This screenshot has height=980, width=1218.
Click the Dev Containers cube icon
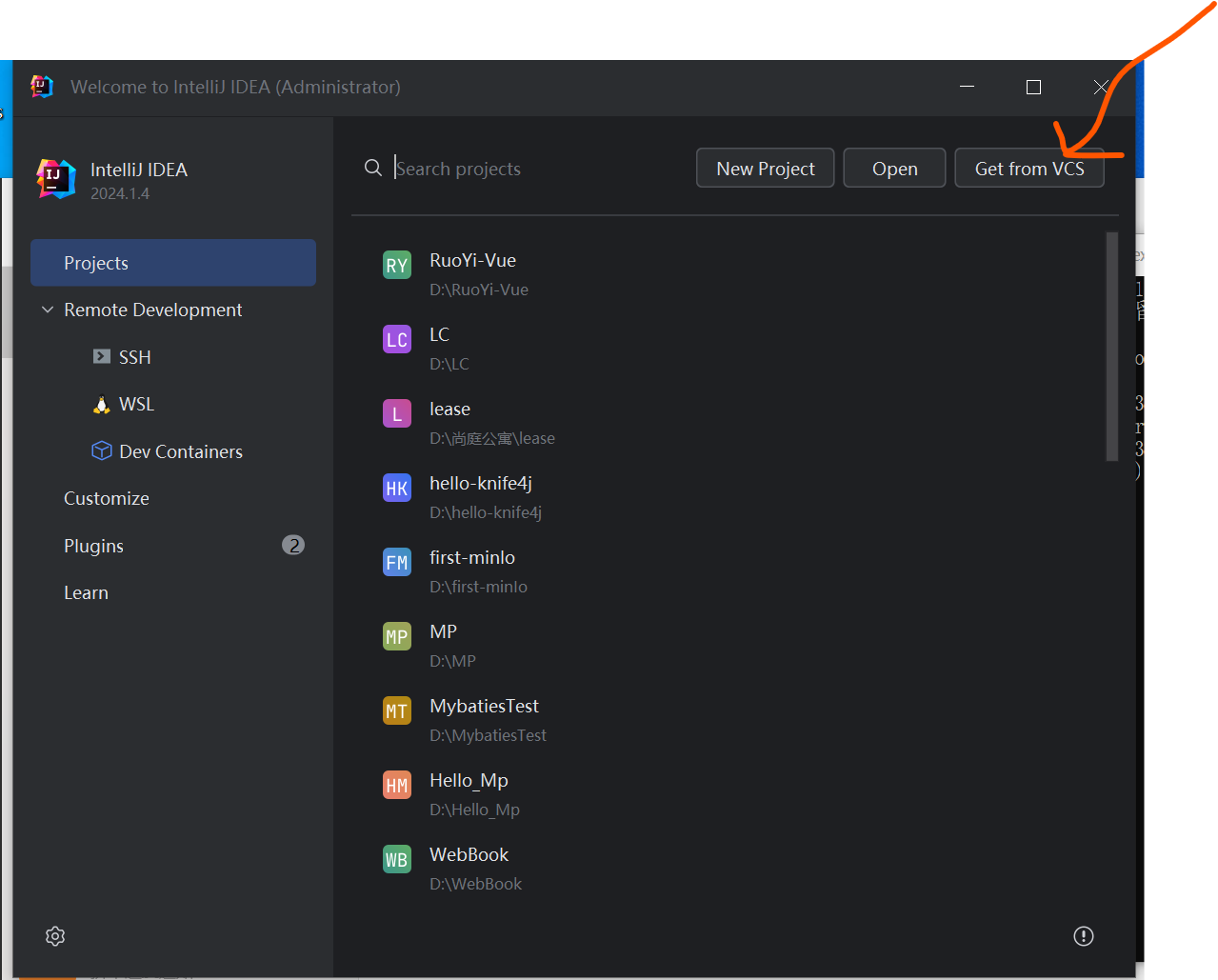coord(102,450)
